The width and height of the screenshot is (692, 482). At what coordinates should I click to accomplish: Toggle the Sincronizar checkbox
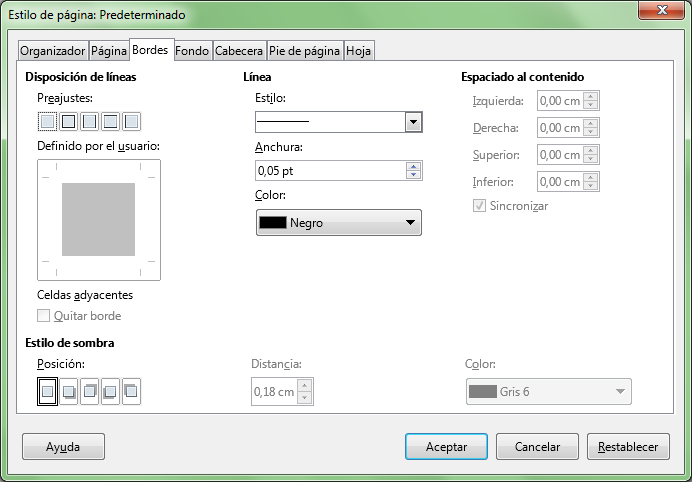coord(480,206)
